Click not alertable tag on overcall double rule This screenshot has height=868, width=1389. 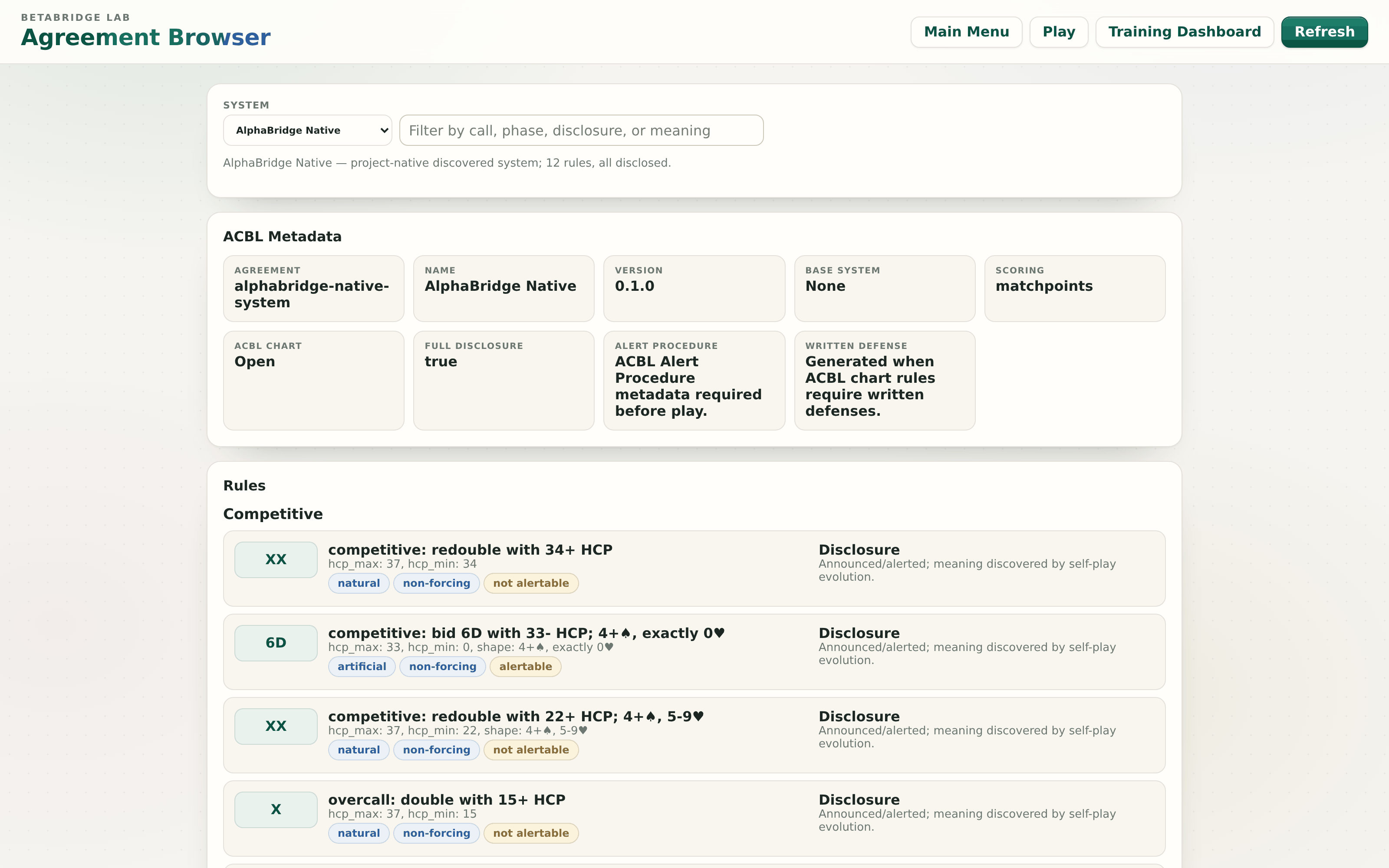[x=531, y=833]
